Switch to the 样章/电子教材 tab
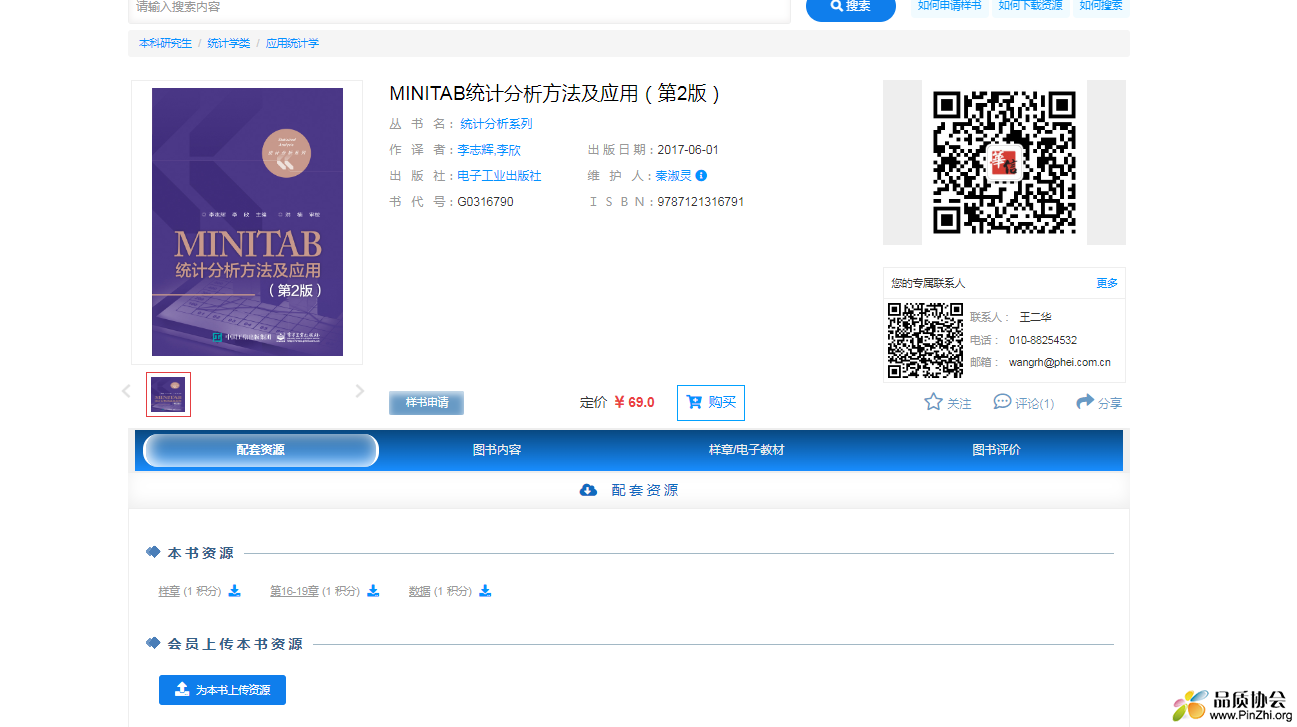 coord(746,450)
